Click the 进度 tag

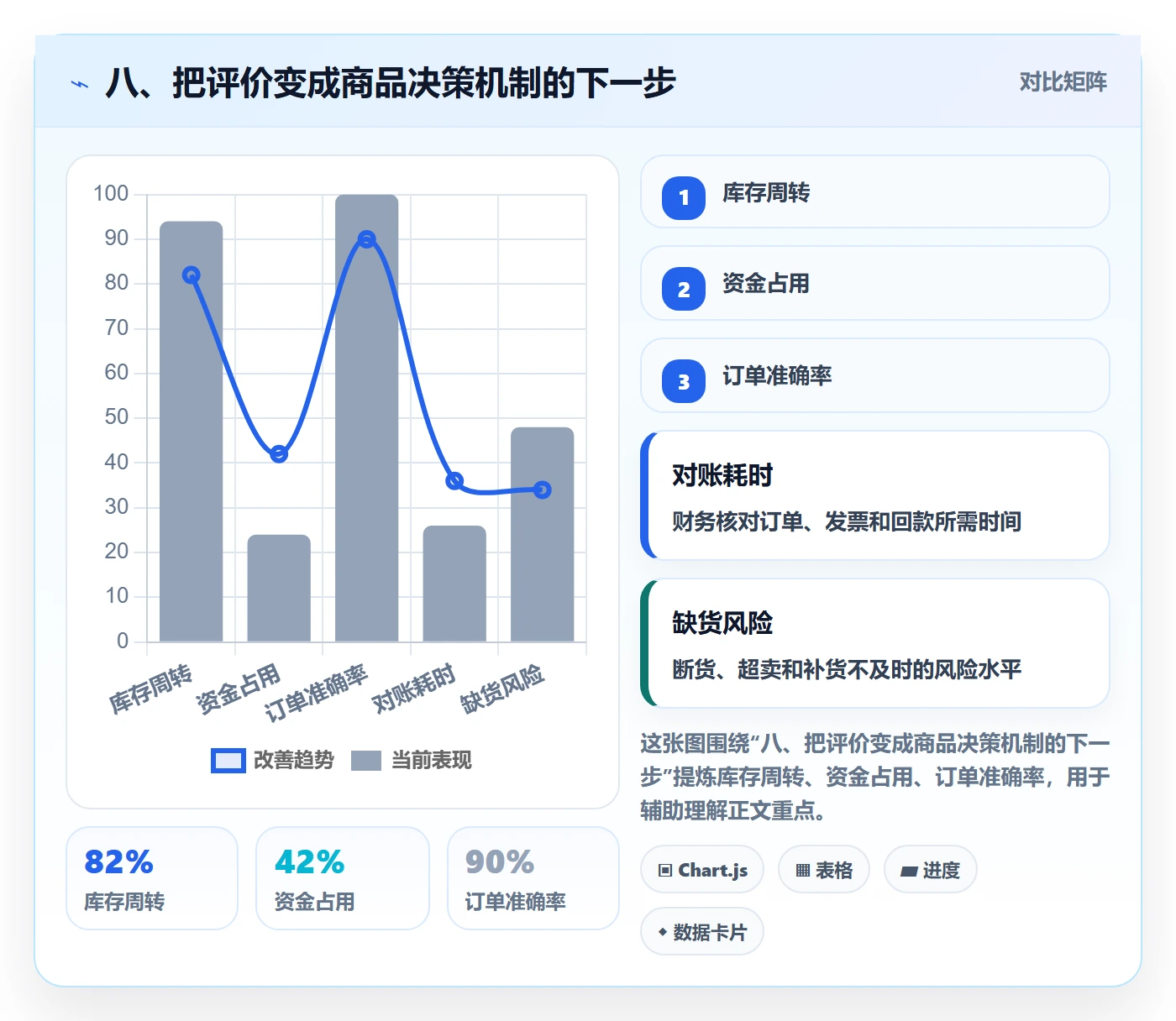(931, 870)
